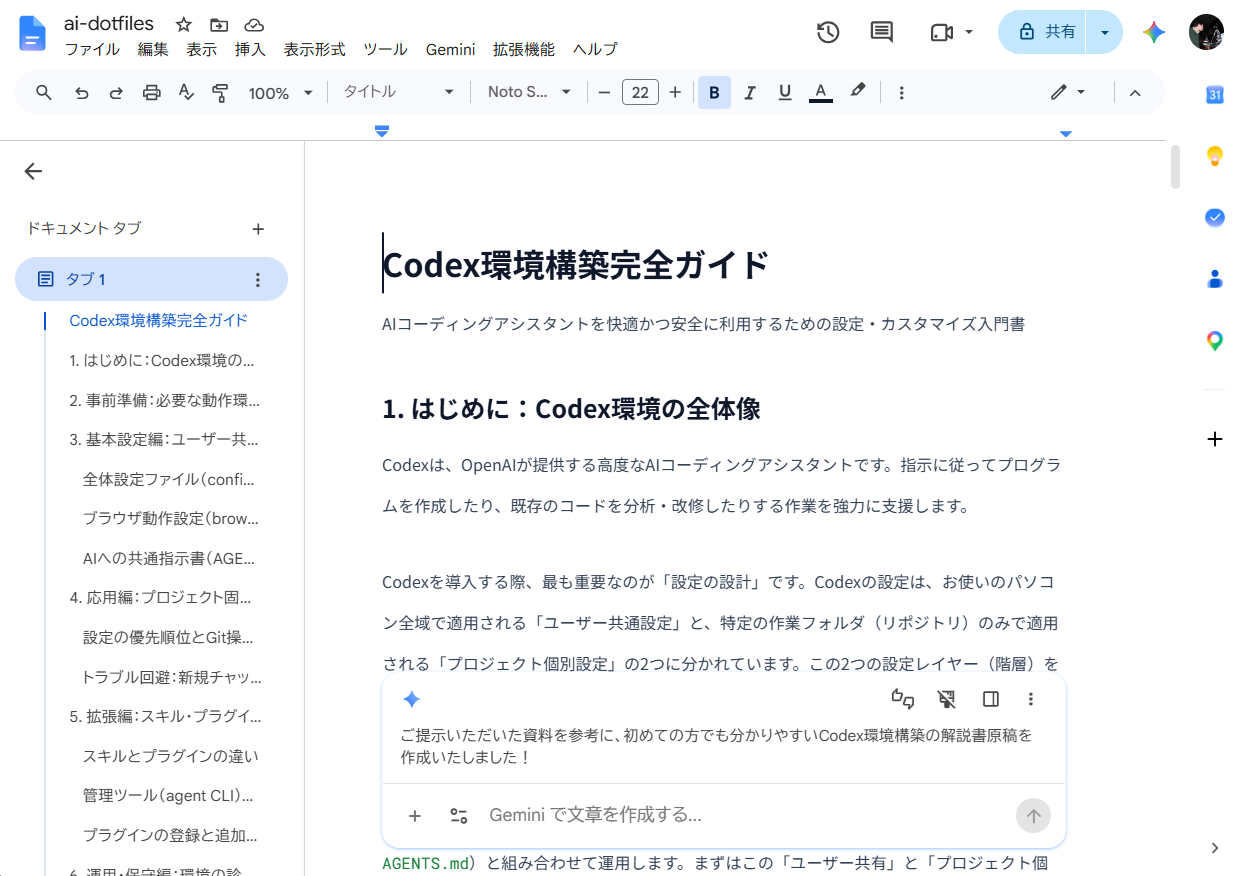
Task: Collapse the toolbar with the up chevron
Action: point(1135,92)
